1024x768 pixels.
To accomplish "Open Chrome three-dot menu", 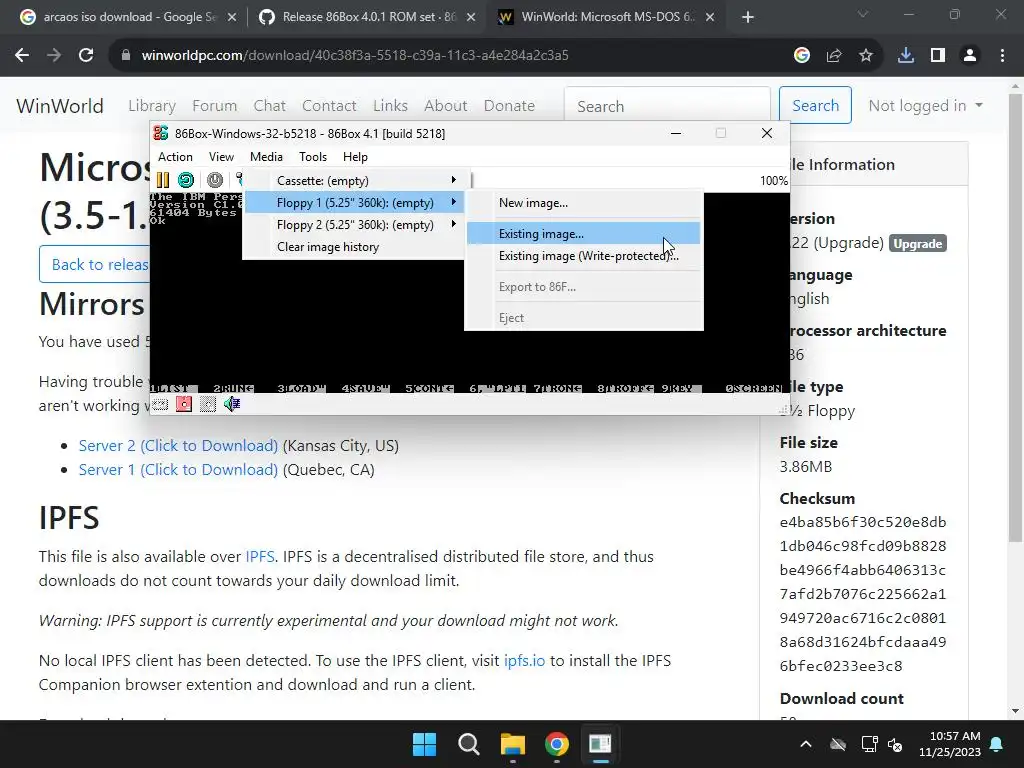I will (x=1002, y=56).
